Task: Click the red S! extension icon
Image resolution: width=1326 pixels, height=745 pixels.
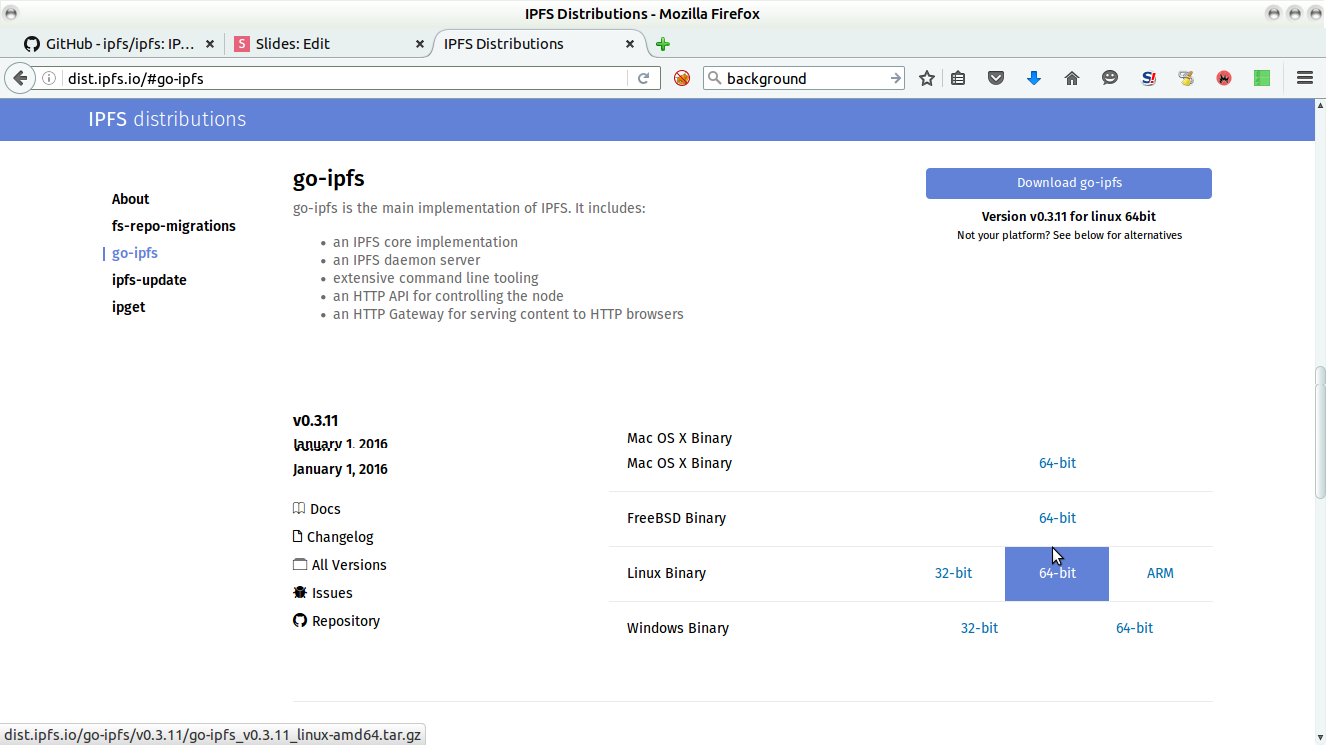Action: [x=1148, y=78]
